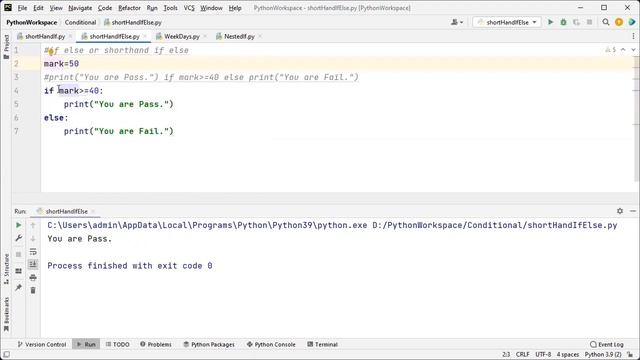Close the WeekDays.py editor tab
The image size is (640, 360).
point(205,36)
